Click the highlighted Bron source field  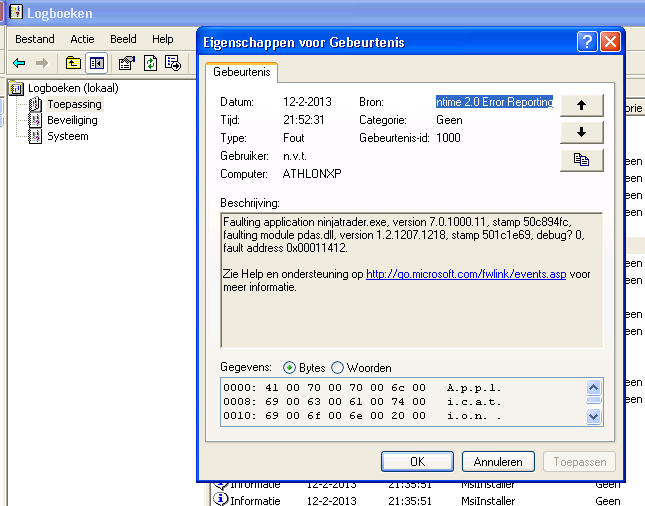[494, 102]
